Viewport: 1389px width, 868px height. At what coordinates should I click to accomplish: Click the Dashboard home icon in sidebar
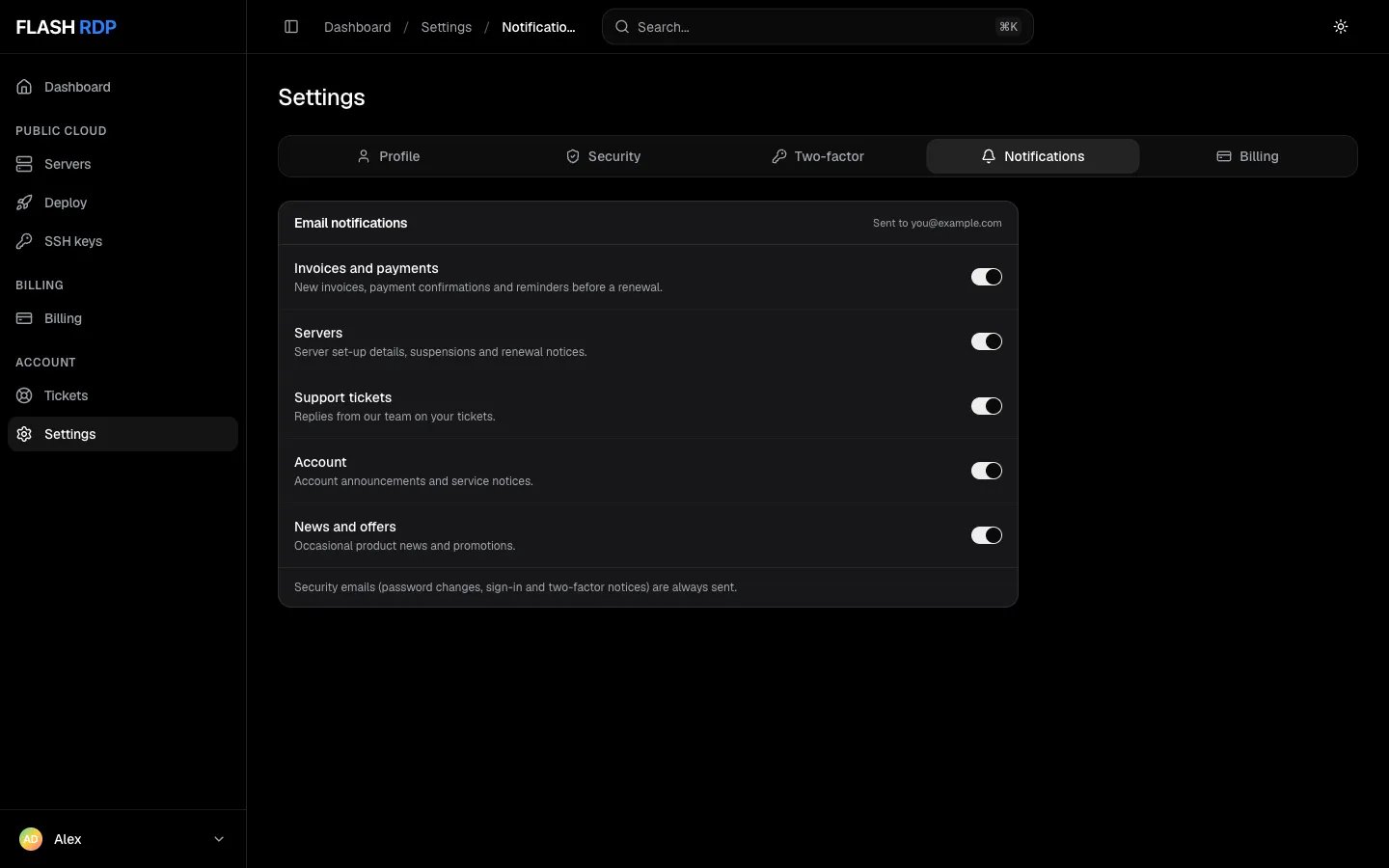(24, 87)
